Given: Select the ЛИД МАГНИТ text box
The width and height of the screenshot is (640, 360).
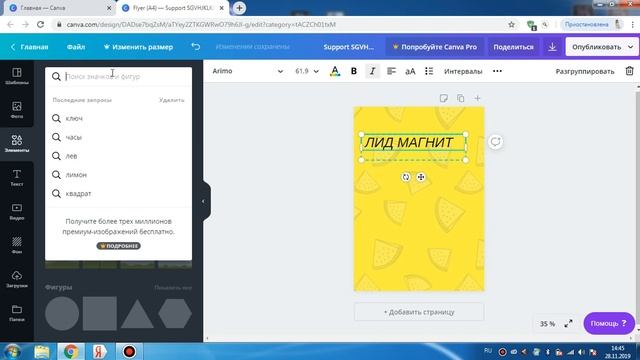Looking at the screenshot, I should (x=413, y=142).
